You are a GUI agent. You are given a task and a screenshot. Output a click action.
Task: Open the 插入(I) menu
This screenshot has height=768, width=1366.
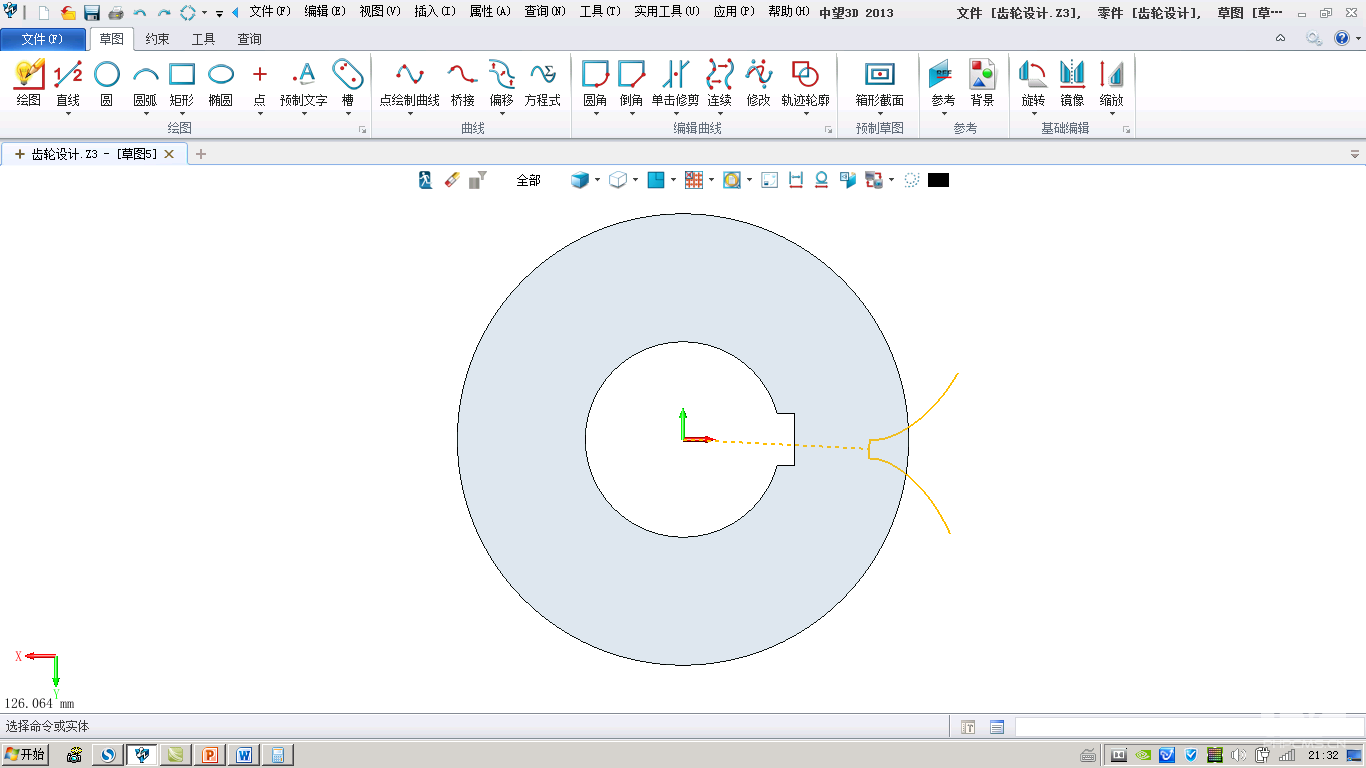click(435, 12)
